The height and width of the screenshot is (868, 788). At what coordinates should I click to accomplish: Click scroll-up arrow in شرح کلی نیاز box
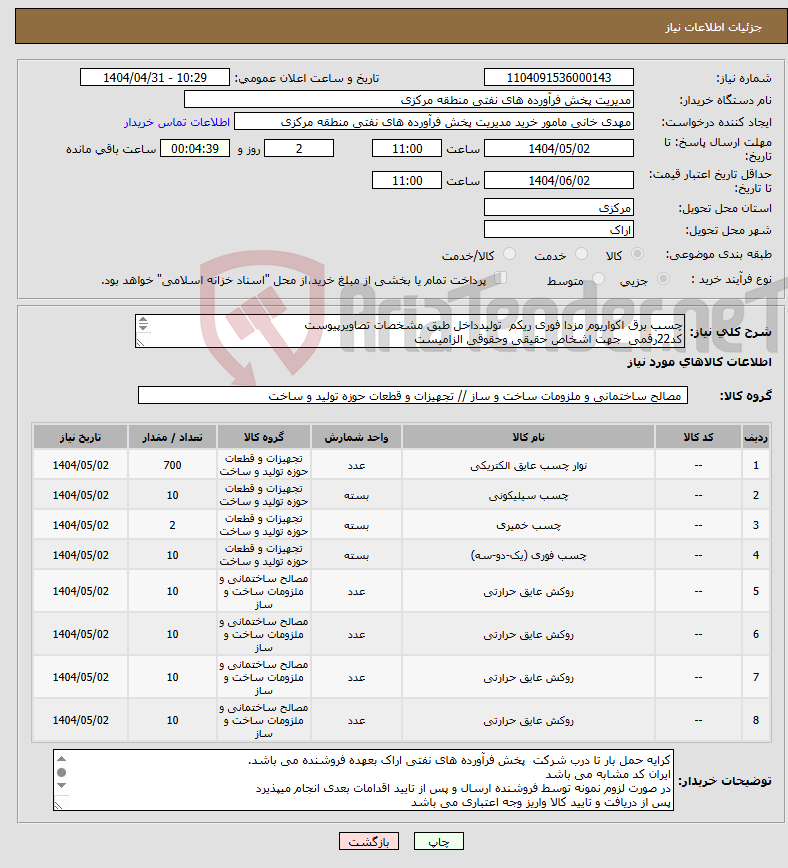pos(143,320)
